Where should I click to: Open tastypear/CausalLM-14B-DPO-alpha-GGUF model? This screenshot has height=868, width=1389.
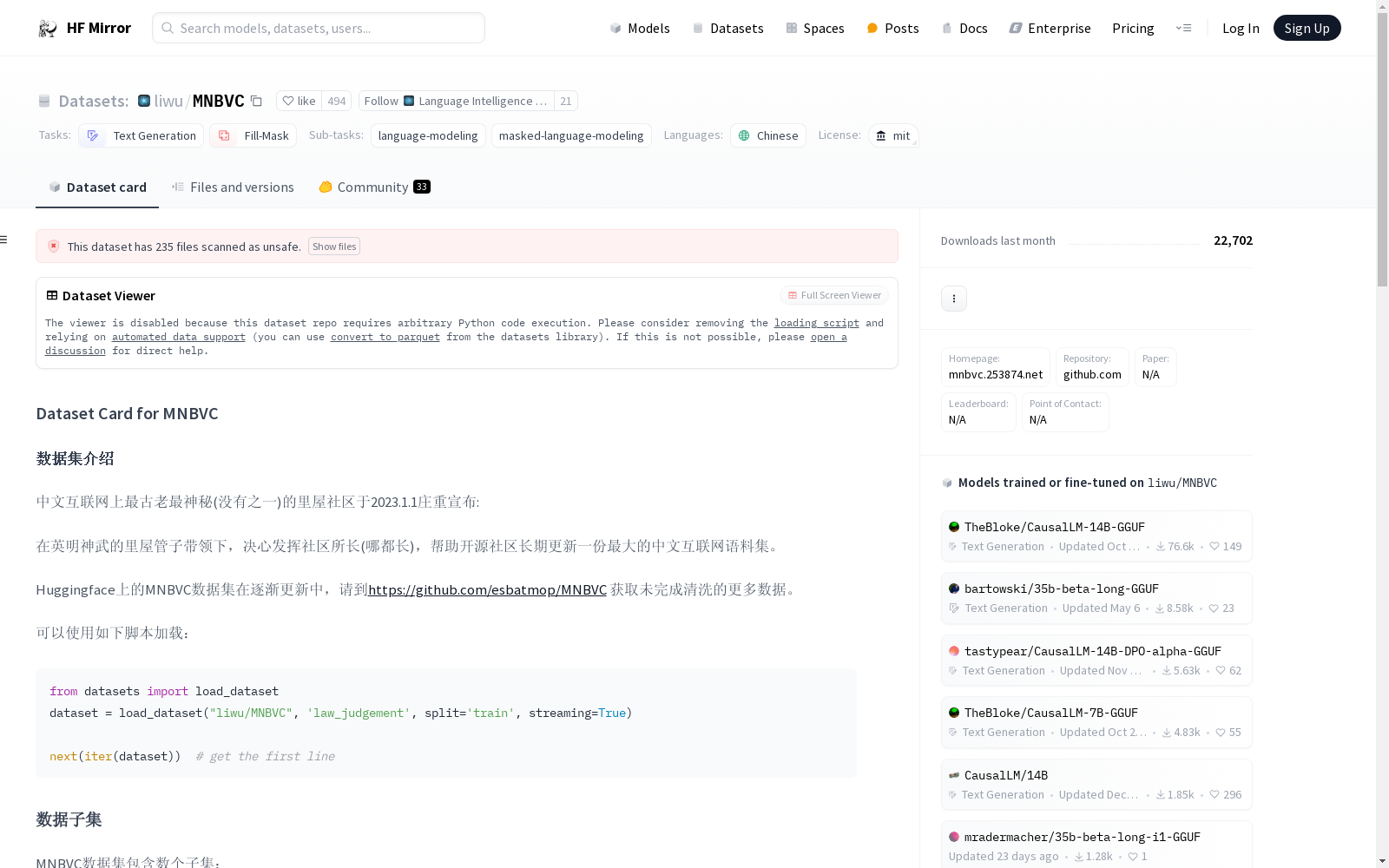click(1096, 661)
